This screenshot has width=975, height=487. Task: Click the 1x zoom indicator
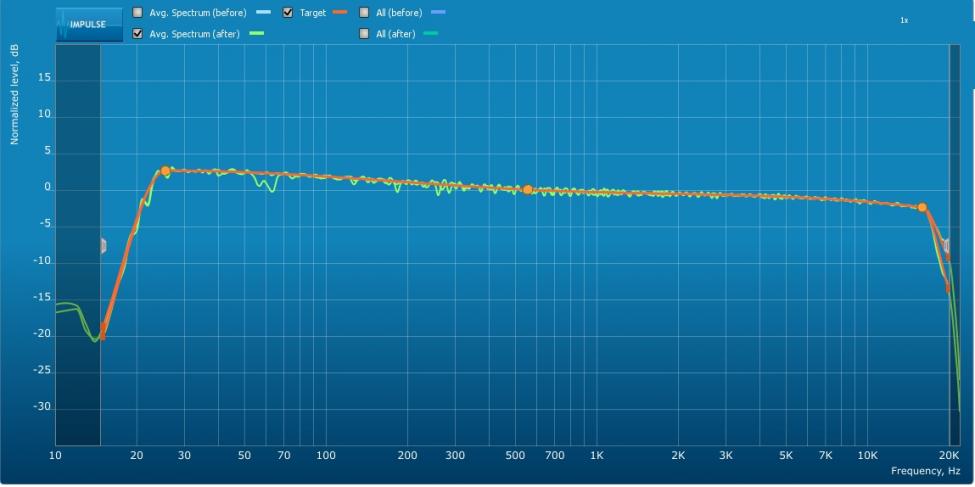coord(904,21)
